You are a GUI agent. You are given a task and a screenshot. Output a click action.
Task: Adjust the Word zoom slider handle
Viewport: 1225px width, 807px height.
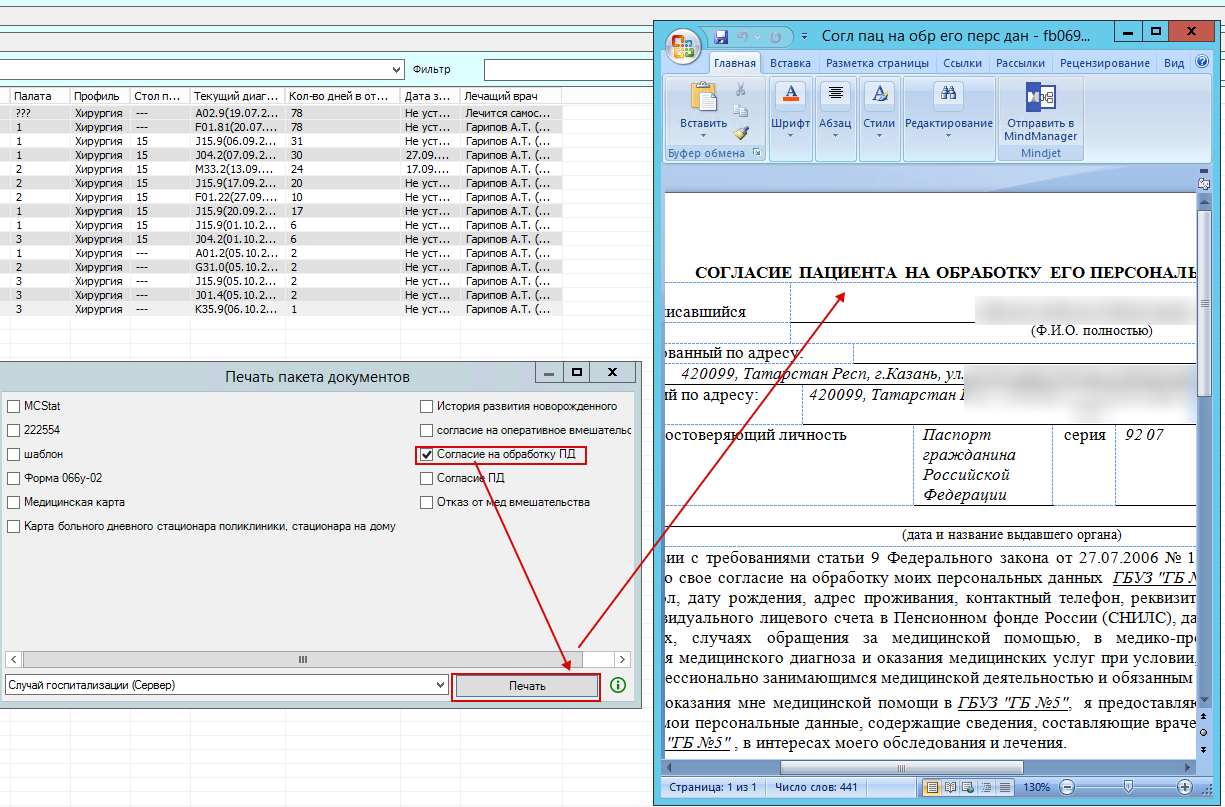point(1128,787)
